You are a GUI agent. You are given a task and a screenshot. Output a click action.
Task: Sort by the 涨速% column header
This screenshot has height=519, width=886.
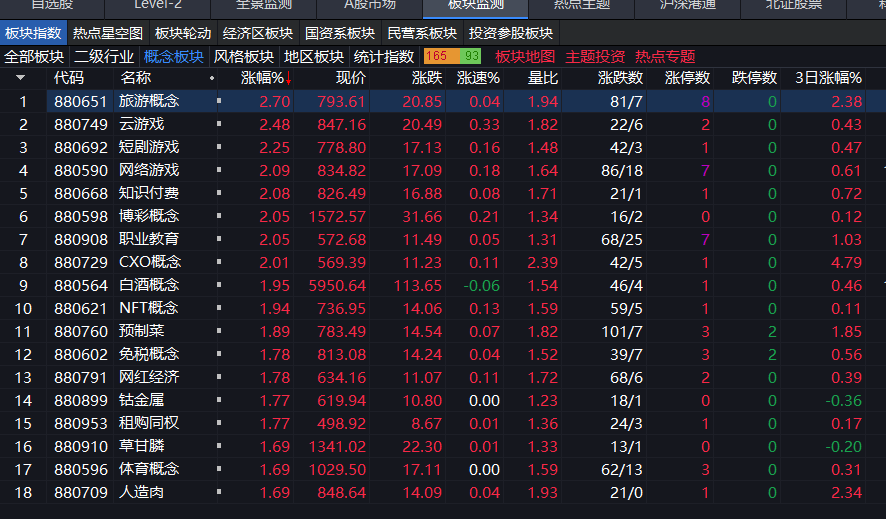click(478, 78)
